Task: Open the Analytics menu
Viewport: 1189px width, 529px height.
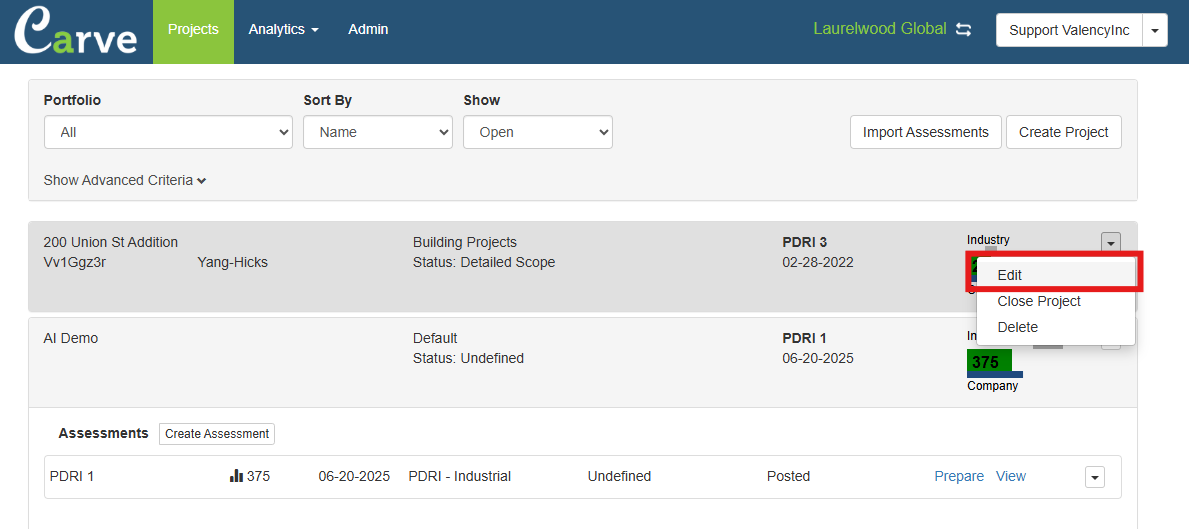Action: click(x=283, y=30)
